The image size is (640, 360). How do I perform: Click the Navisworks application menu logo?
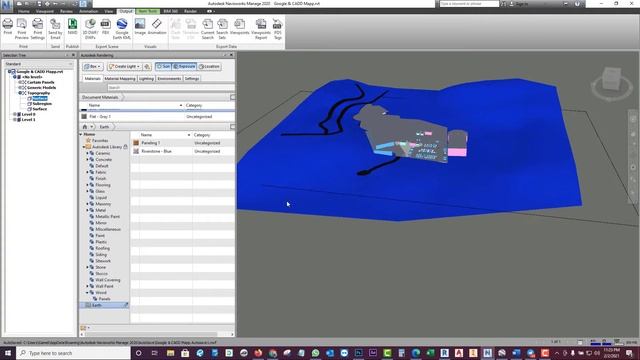7,5
